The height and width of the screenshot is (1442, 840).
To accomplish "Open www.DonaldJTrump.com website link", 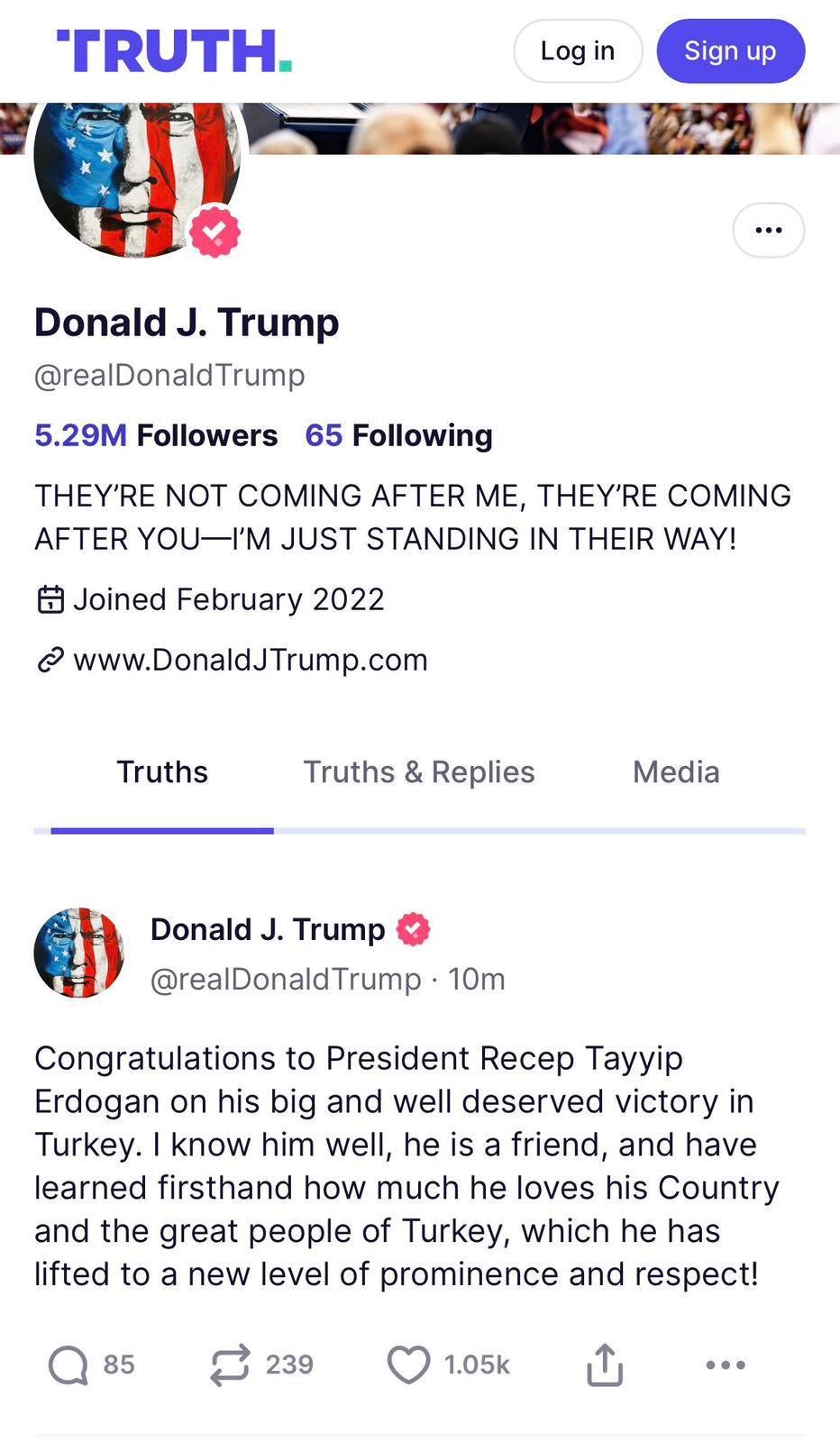I will (x=250, y=661).
